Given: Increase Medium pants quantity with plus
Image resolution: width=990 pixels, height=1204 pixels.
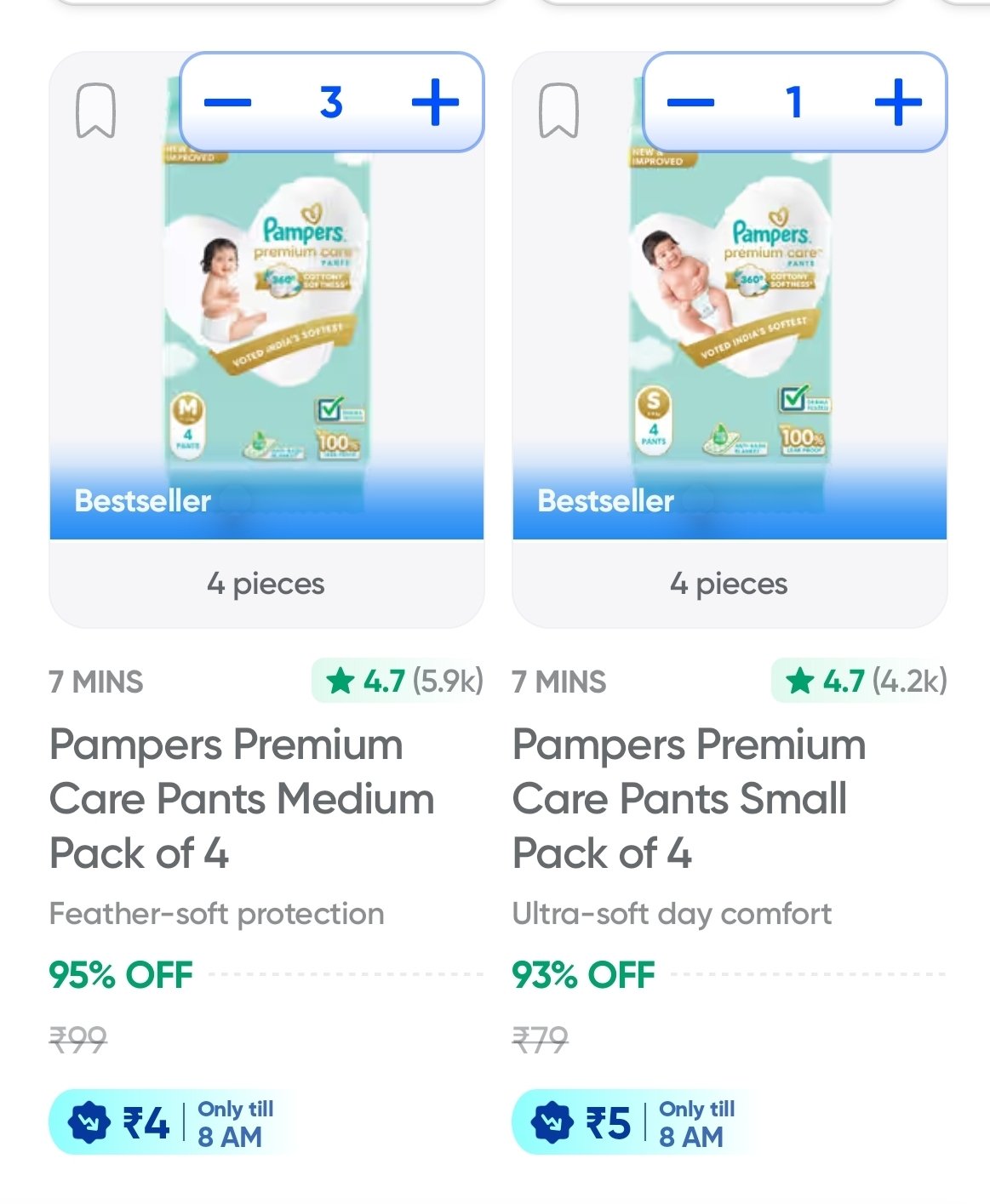Looking at the screenshot, I should (435, 103).
